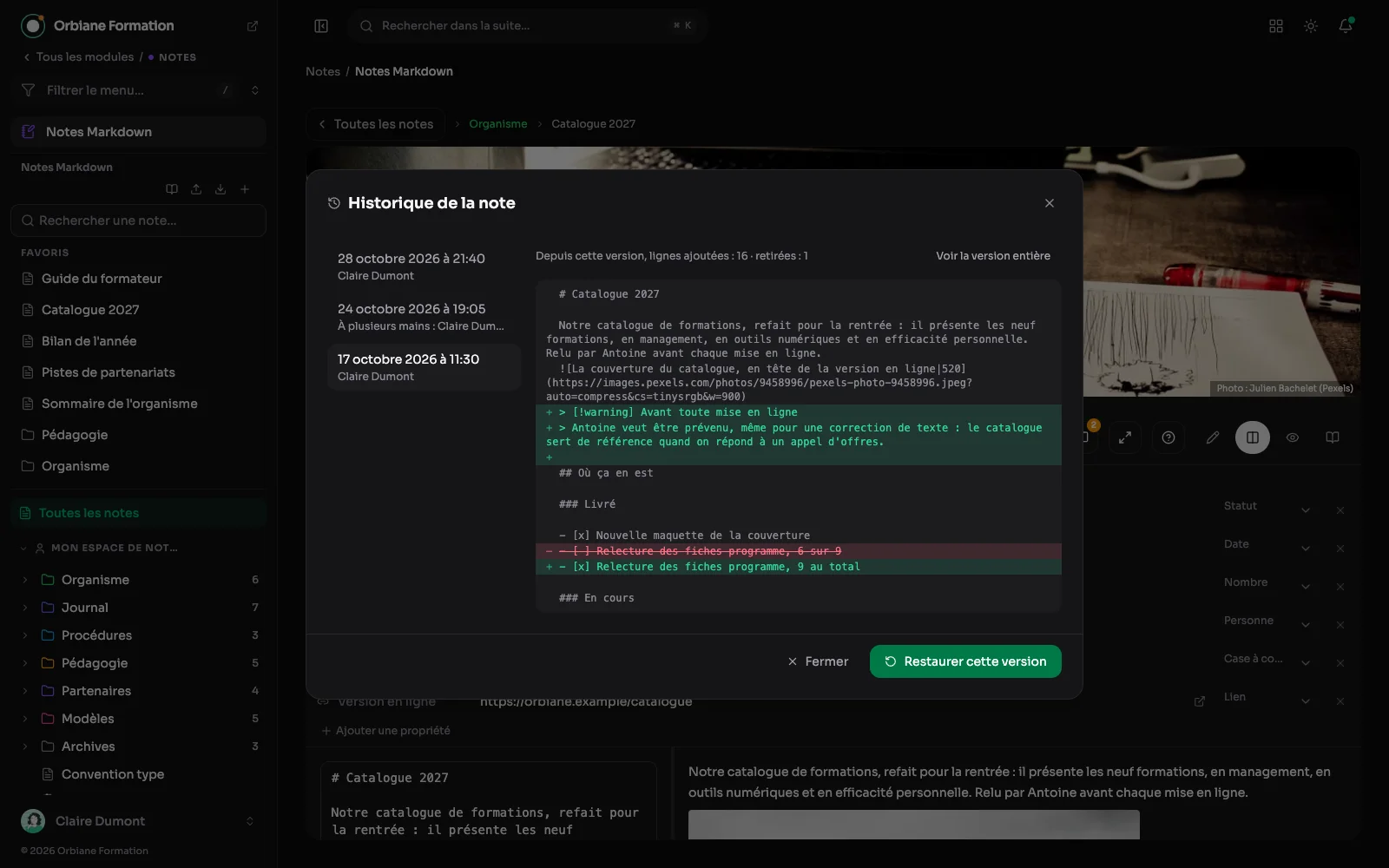Image resolution: width=1389 pixels, height=868 pixels.
Task: Click the reading mode book icon in toolbar
Action: point(1333,437)
